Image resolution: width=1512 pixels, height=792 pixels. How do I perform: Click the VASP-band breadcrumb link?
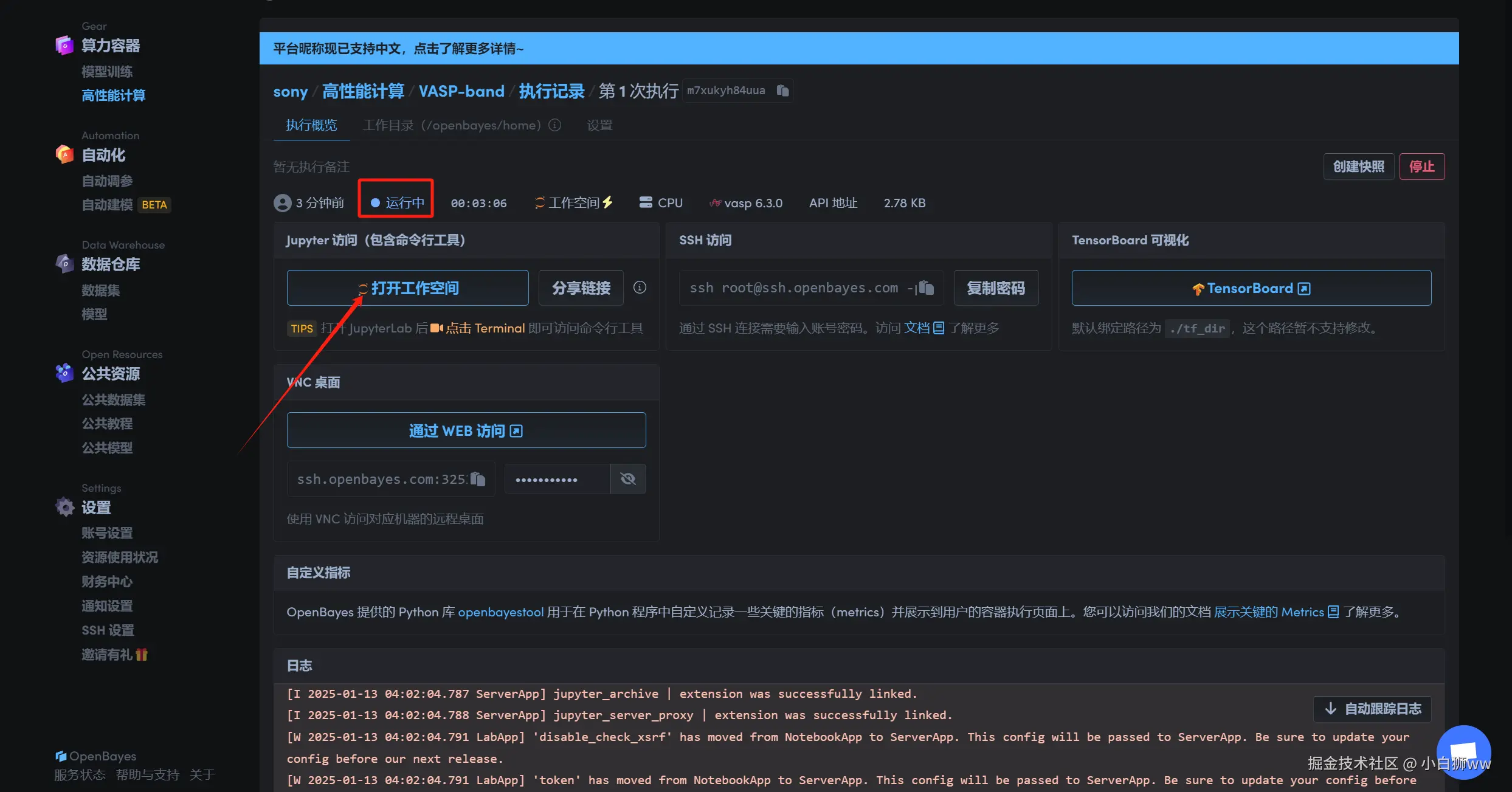[x=461, y=91]
